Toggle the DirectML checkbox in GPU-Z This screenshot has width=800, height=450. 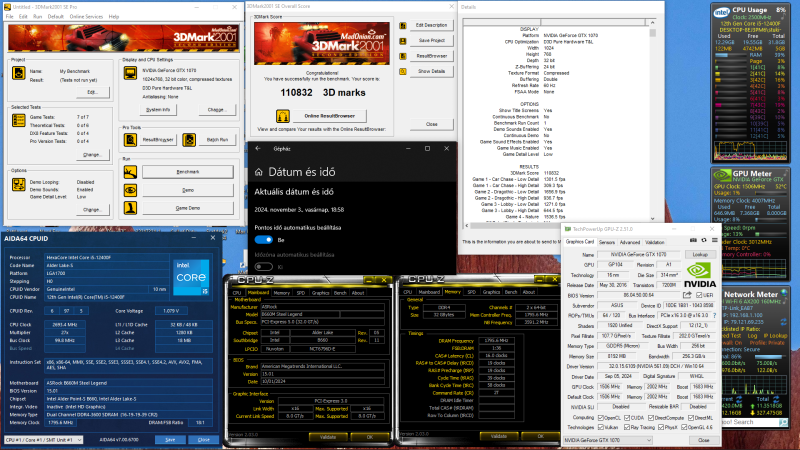pyautogui.click(x=691, y=418)
